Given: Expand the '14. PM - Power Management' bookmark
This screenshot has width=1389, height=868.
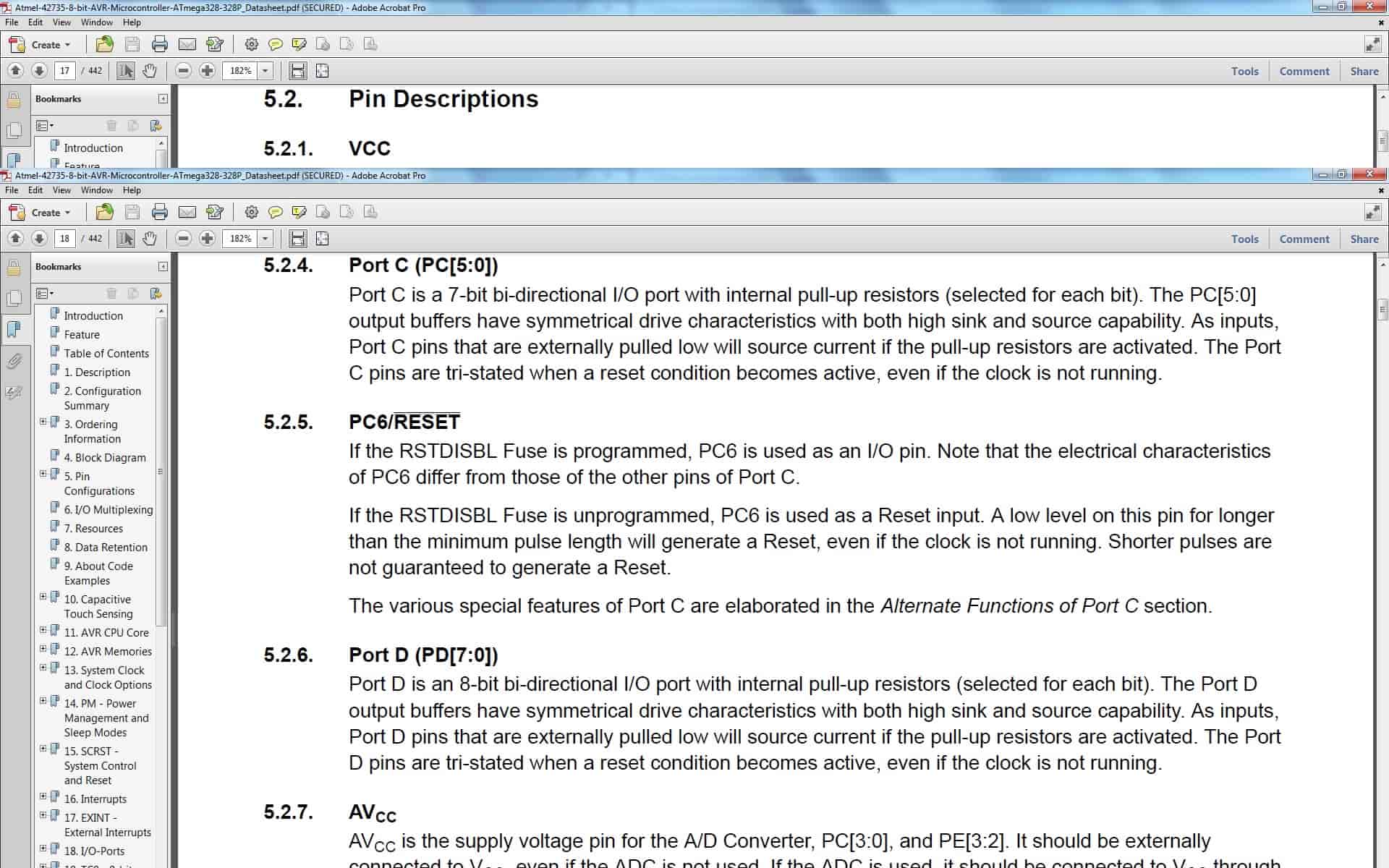Looking at the screenshot, I should click(x=43, y=701).
